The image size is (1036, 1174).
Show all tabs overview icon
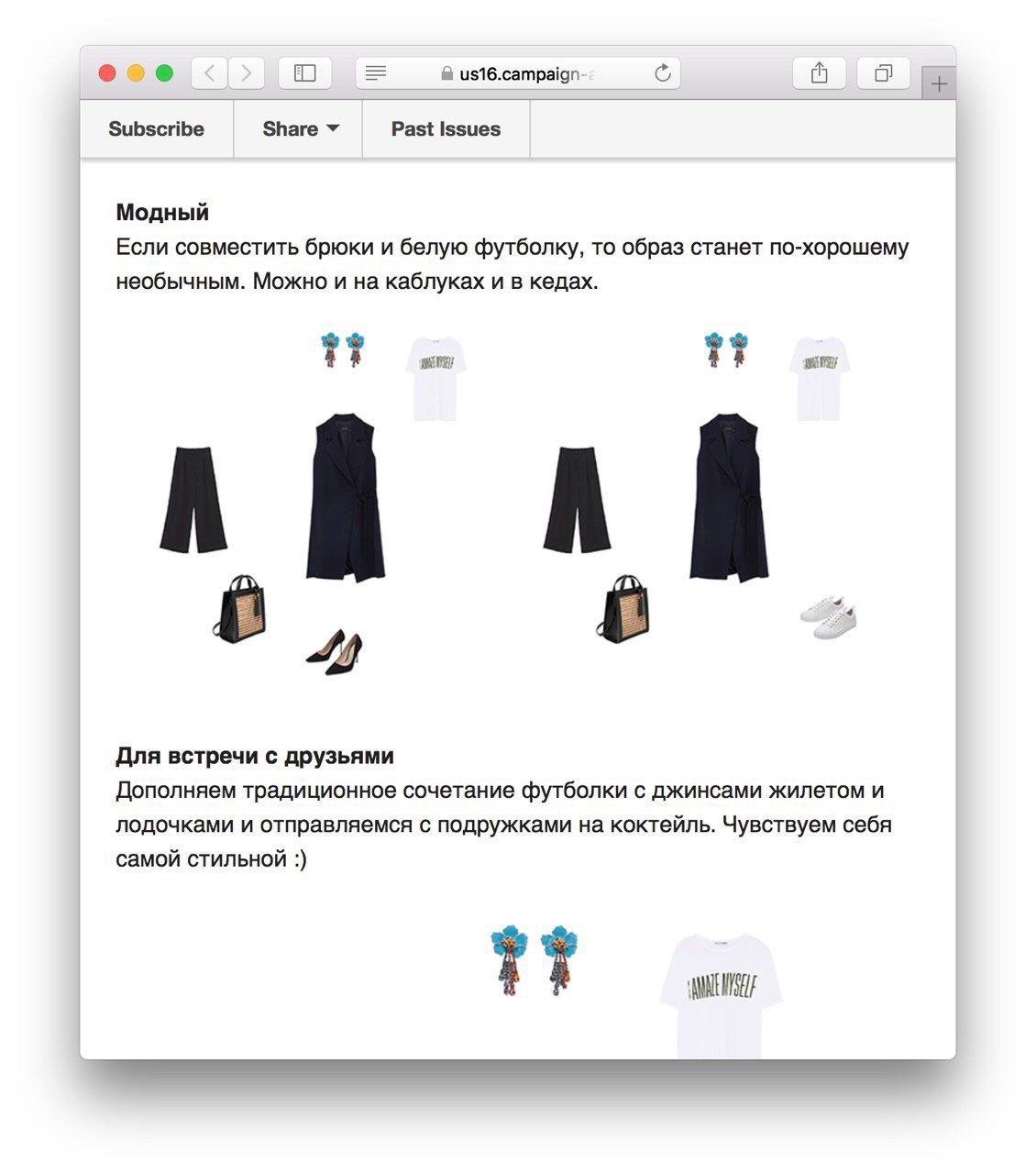click(883, 73)
